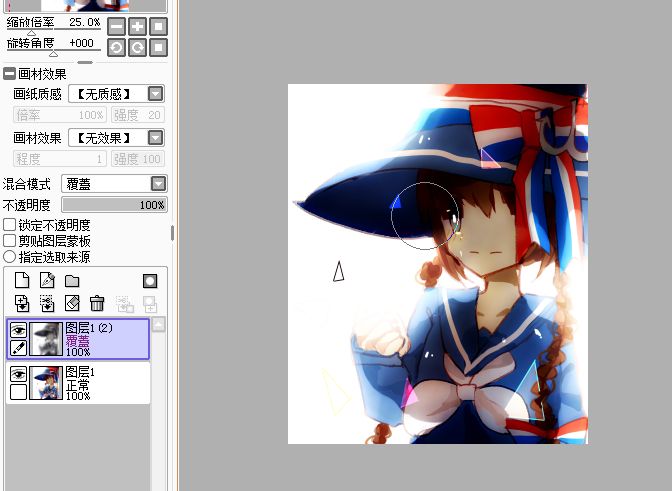672x491 pixels.
Task: Create a new normal layer
Action: click(22, 281)
